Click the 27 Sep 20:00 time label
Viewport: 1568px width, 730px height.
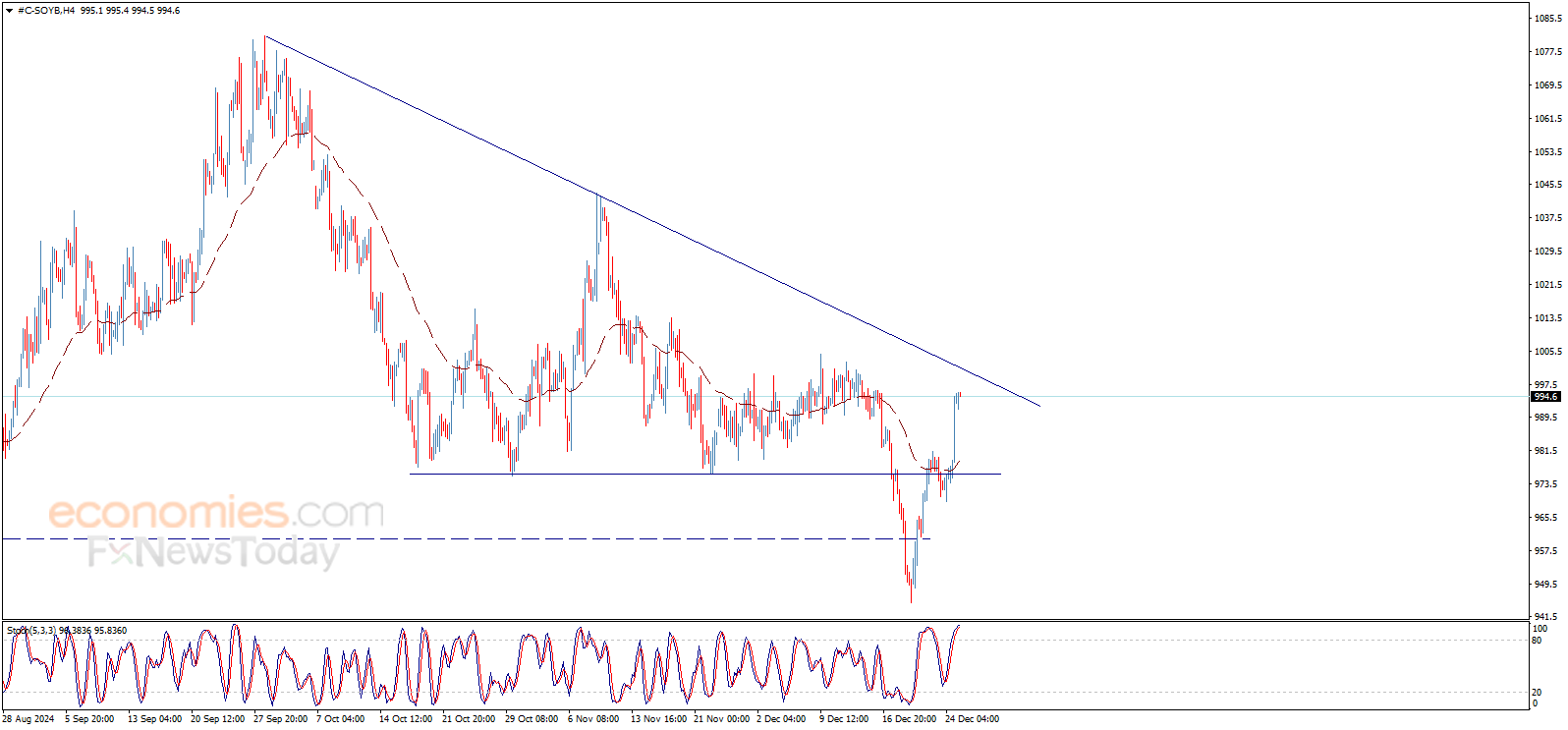[281, 719]
